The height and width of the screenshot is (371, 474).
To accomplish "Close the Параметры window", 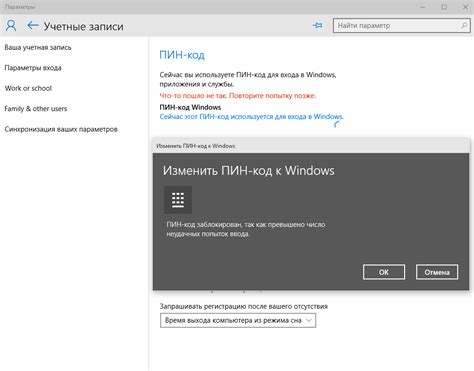I will coord(465,7).
